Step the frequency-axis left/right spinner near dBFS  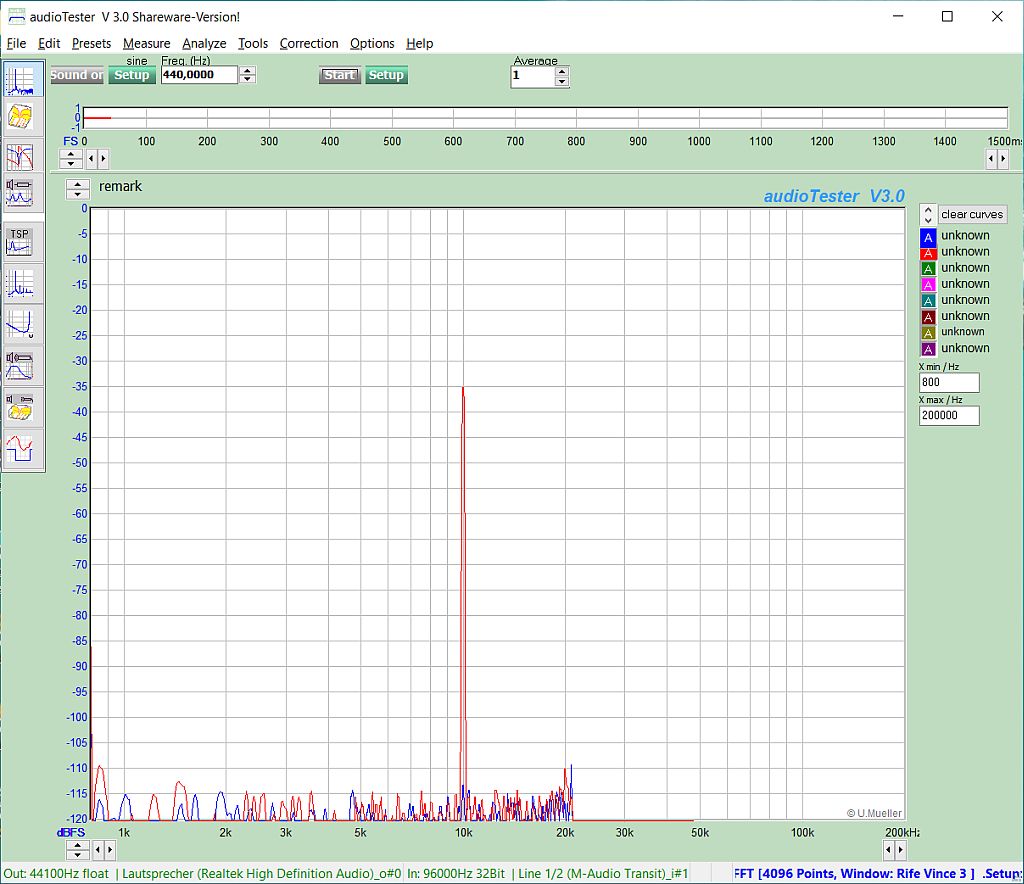tap(104, 849)
